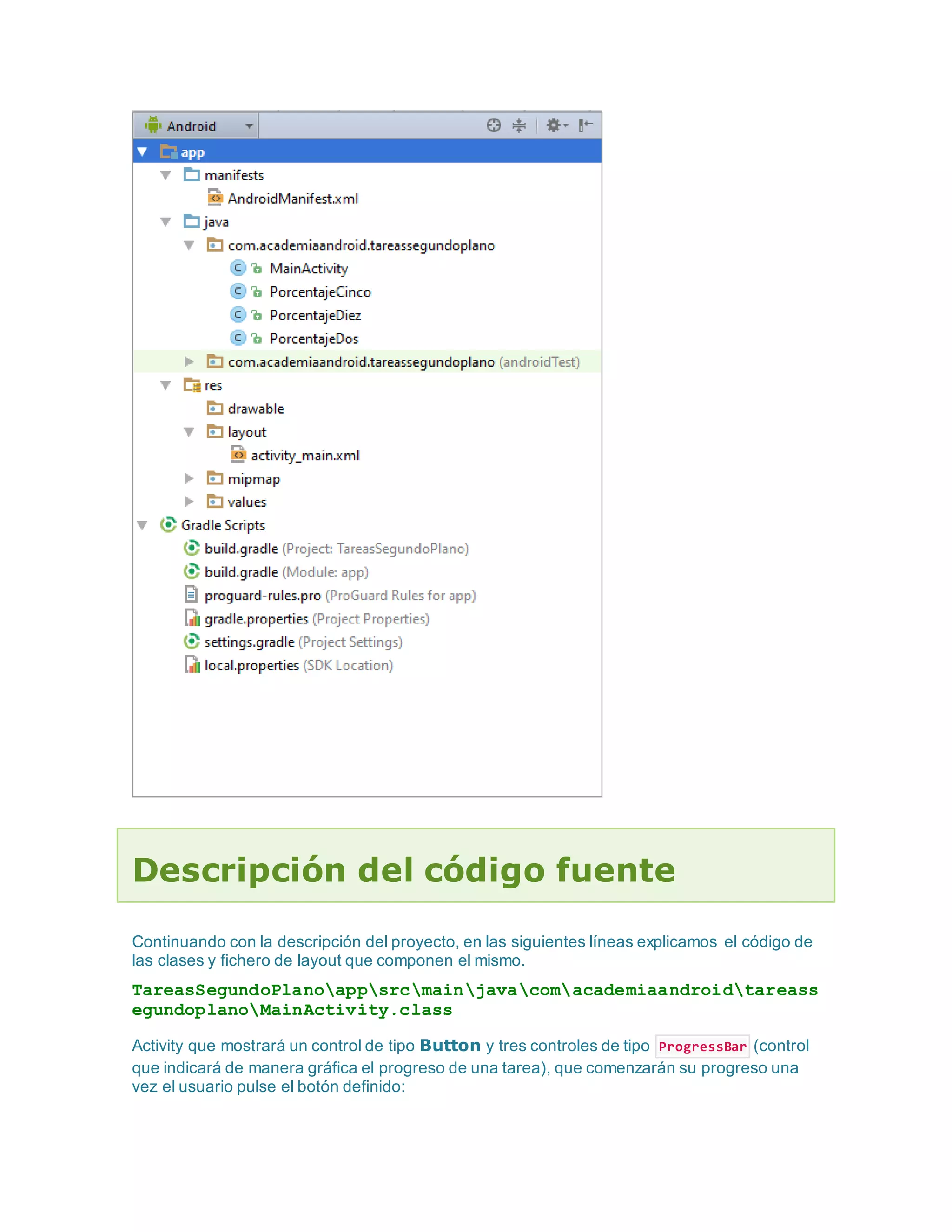Click the Module app build.gradle icon

click(192, 571)
